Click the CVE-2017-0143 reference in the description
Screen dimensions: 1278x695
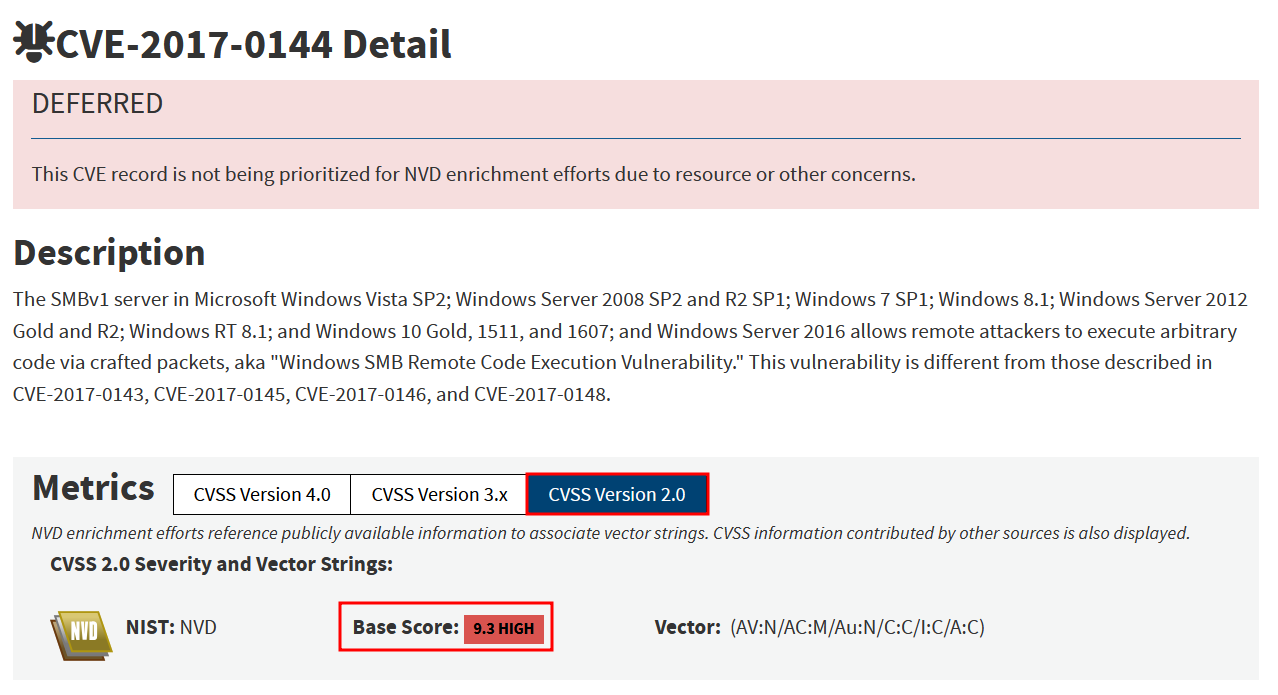[80, 394]
